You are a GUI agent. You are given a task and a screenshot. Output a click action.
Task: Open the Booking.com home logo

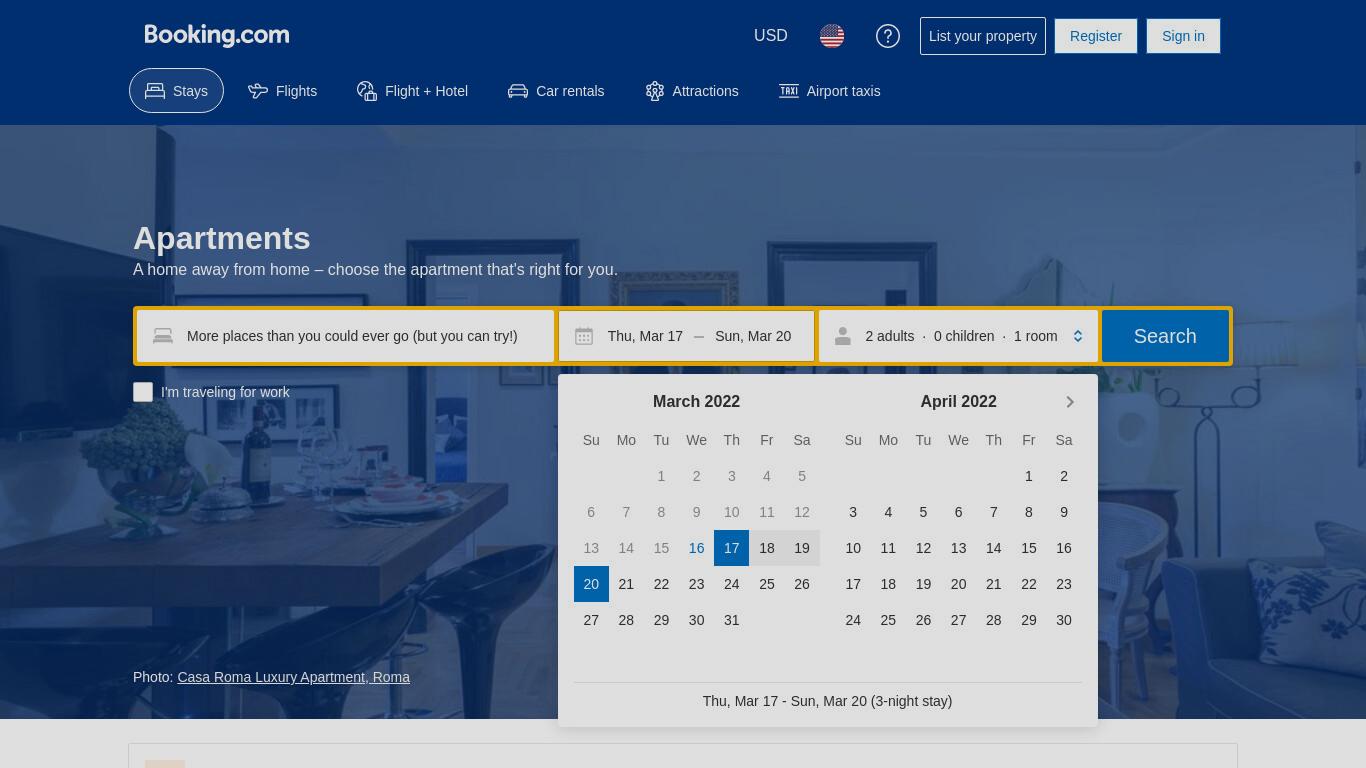point(217,35)
